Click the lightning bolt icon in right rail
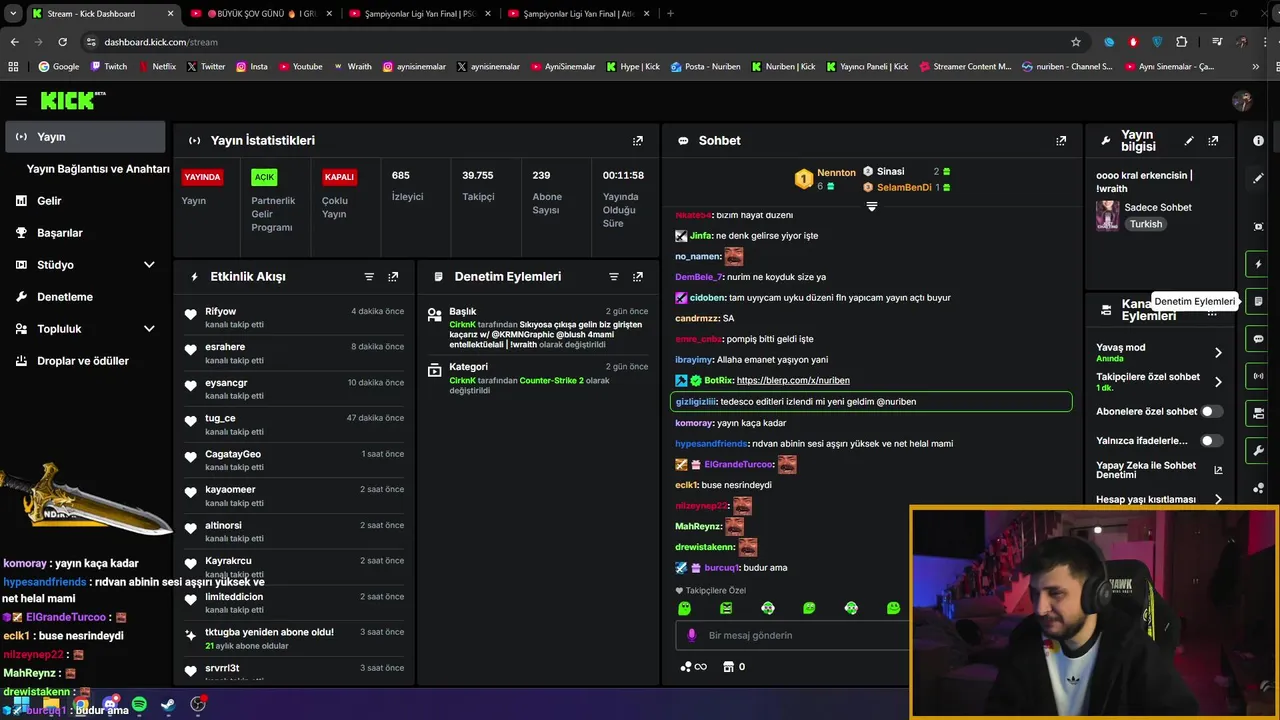The width and height of the screenshot is (1280, 720). click(1258, 264)
